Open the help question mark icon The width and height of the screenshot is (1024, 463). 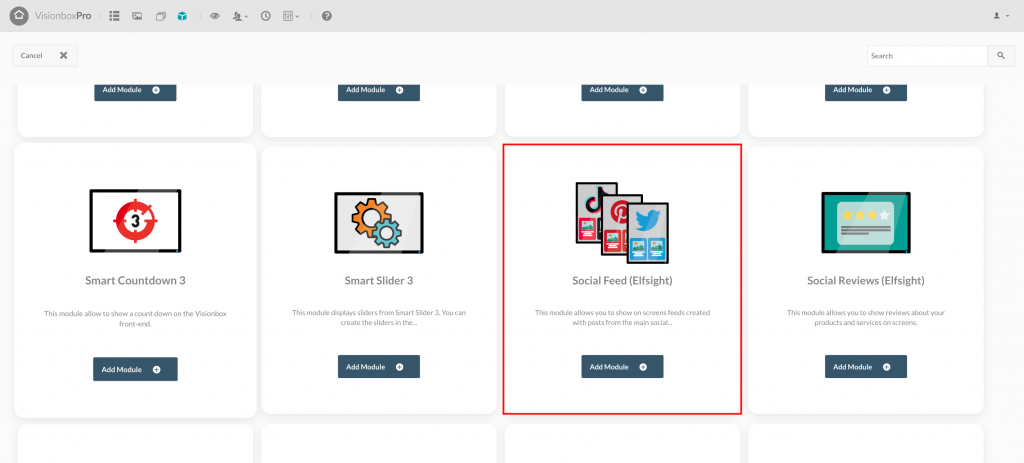327,16
